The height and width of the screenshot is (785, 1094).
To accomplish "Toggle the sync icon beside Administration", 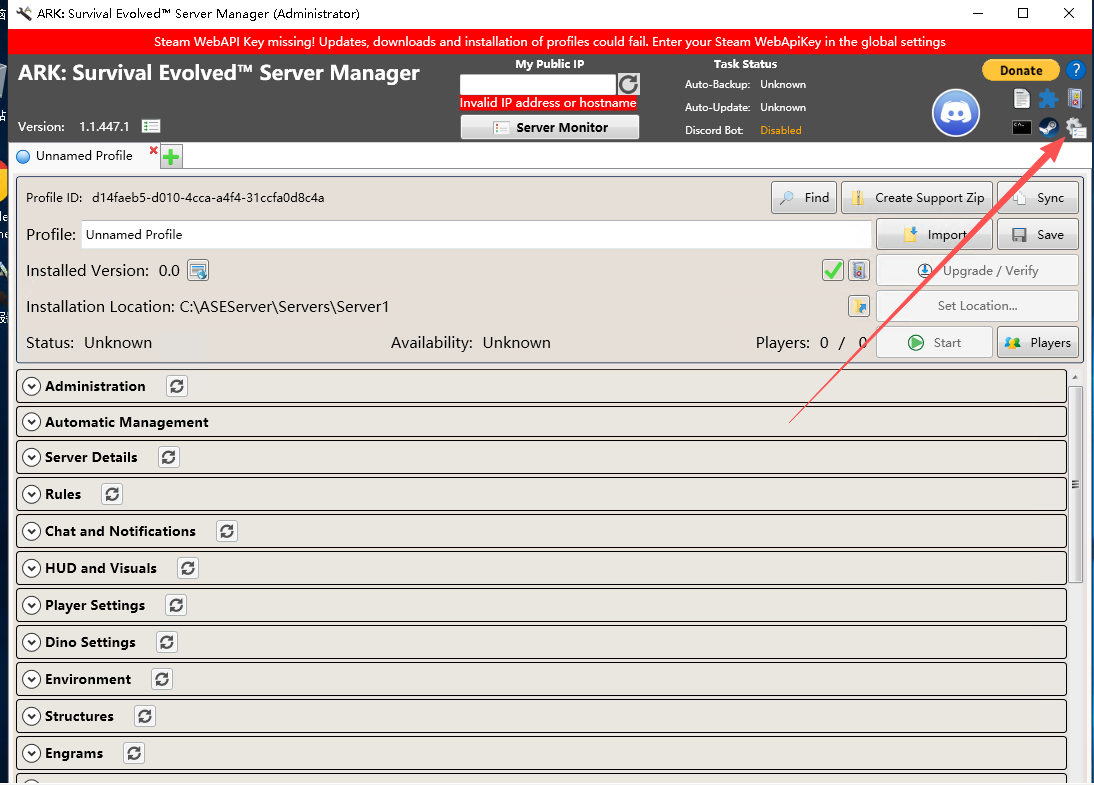I will [177, 386].
